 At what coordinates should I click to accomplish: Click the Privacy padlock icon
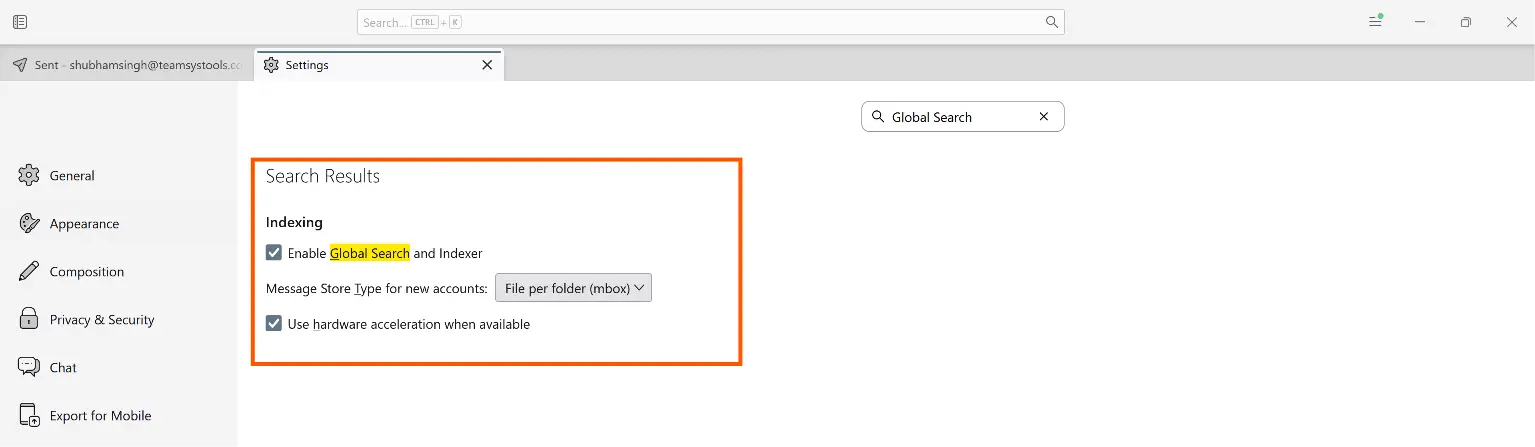tap(29, 319)
